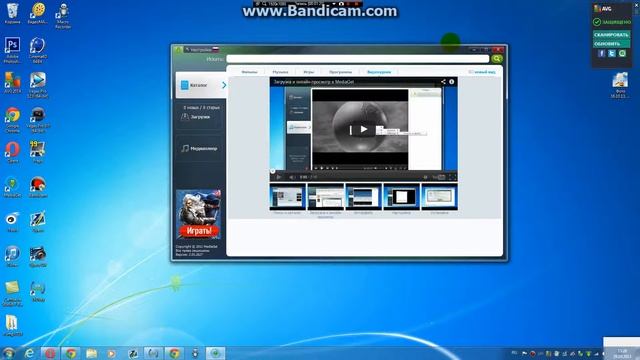Select the Видеоуроки tab
640x360 pixels.
click(x=379, y=72)
